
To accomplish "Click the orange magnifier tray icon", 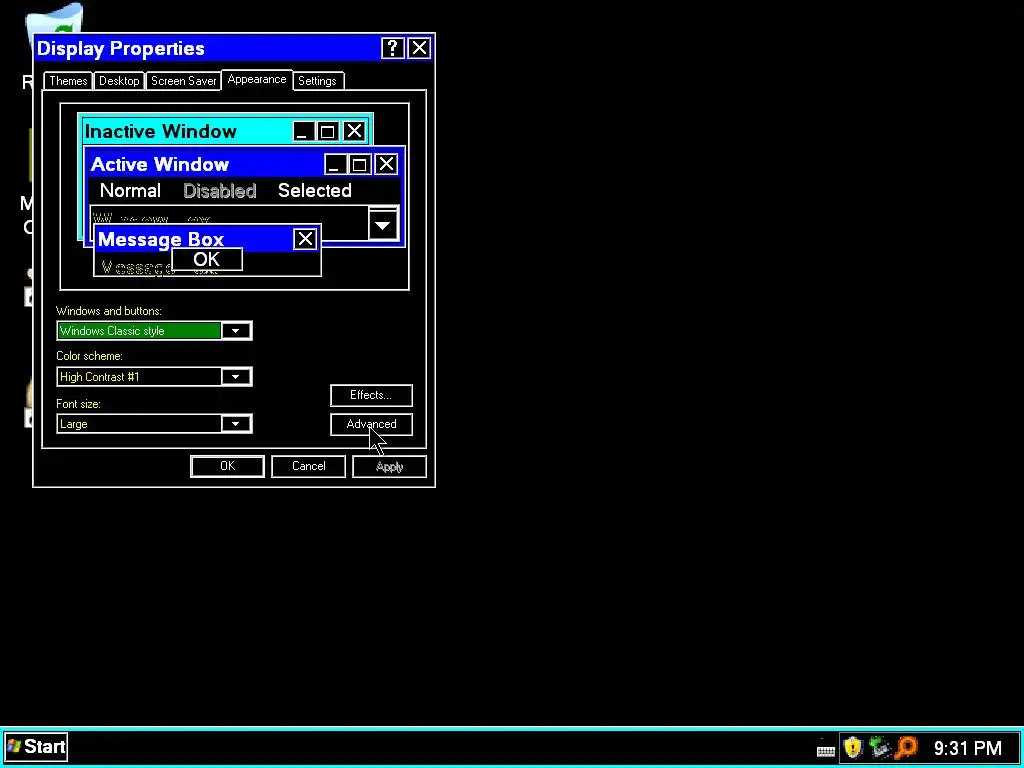I will click(x=906, y=747).
